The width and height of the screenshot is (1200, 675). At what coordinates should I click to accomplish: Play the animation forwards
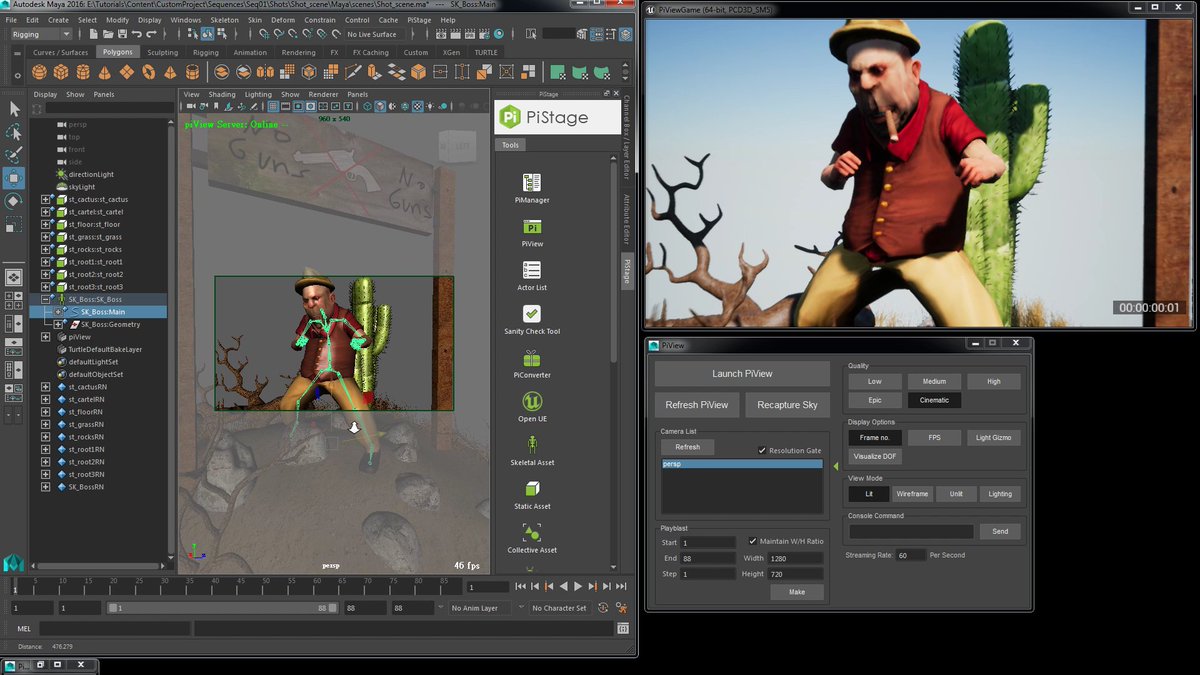click(x=578, y=587)
